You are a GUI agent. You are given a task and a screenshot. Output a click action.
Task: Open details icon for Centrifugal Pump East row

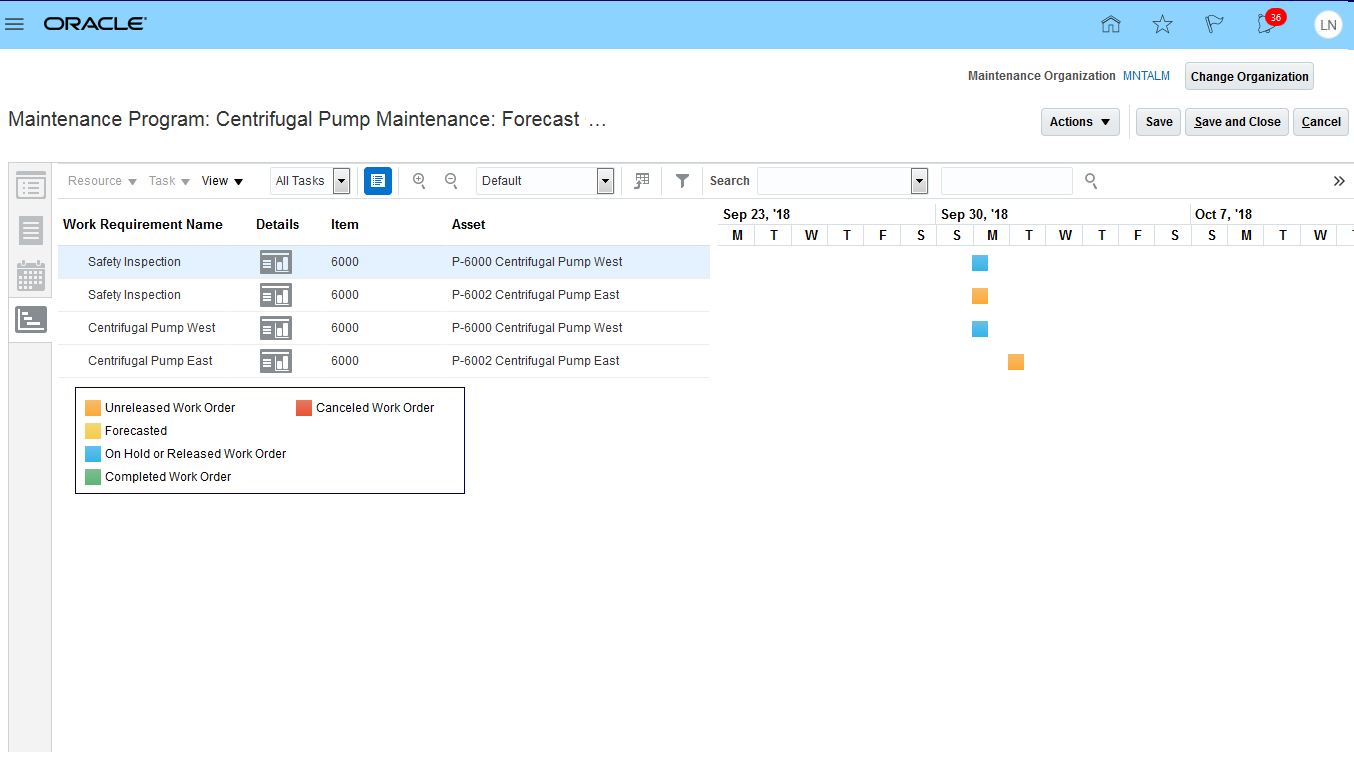click(276, 361)
